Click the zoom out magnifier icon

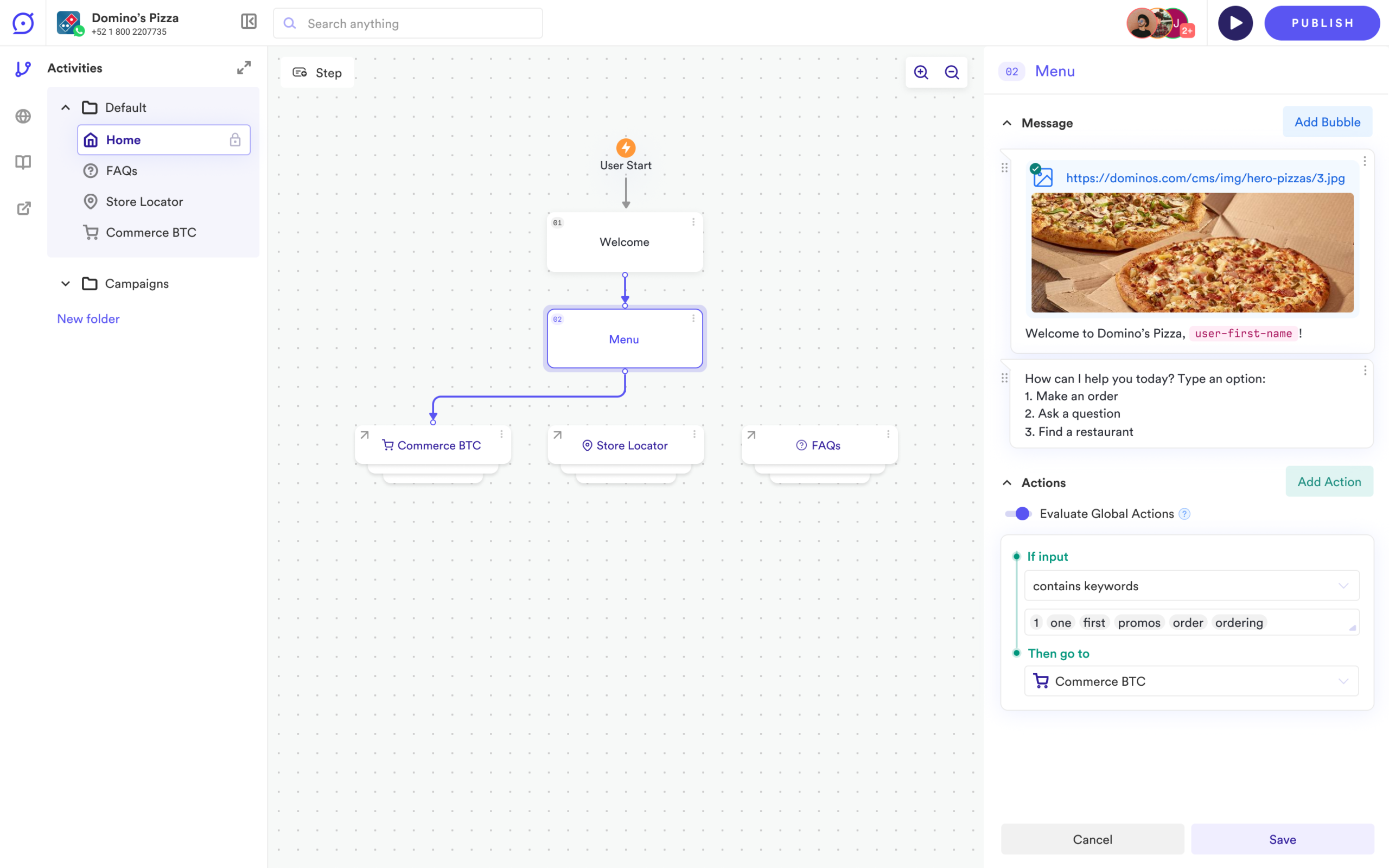[x=952, y=72]
